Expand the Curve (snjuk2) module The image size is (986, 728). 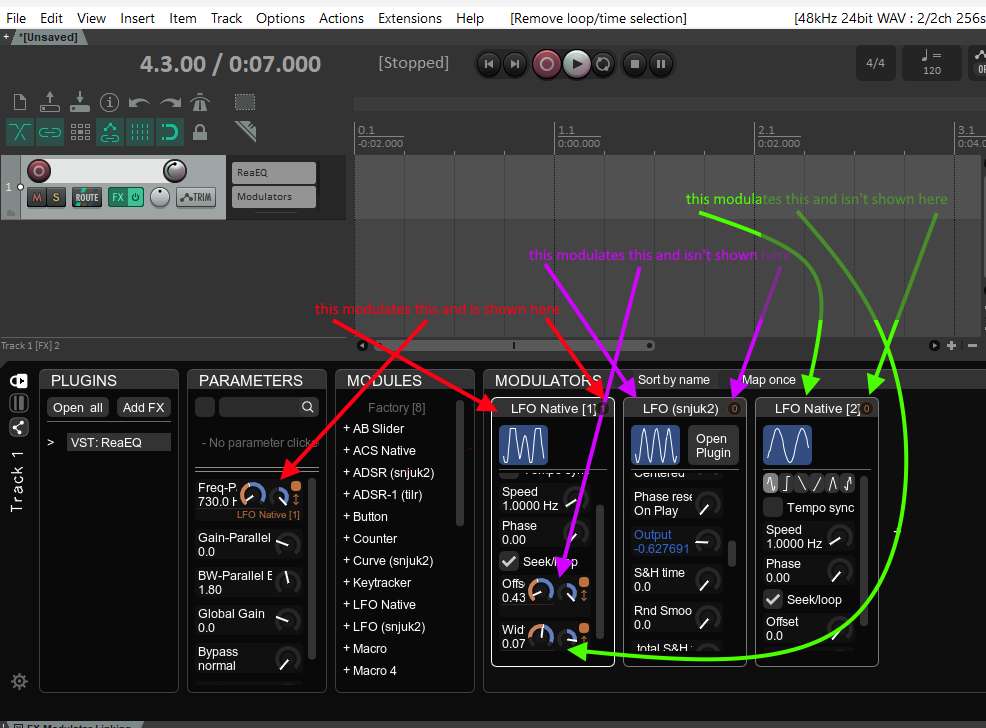click(388, 560)
